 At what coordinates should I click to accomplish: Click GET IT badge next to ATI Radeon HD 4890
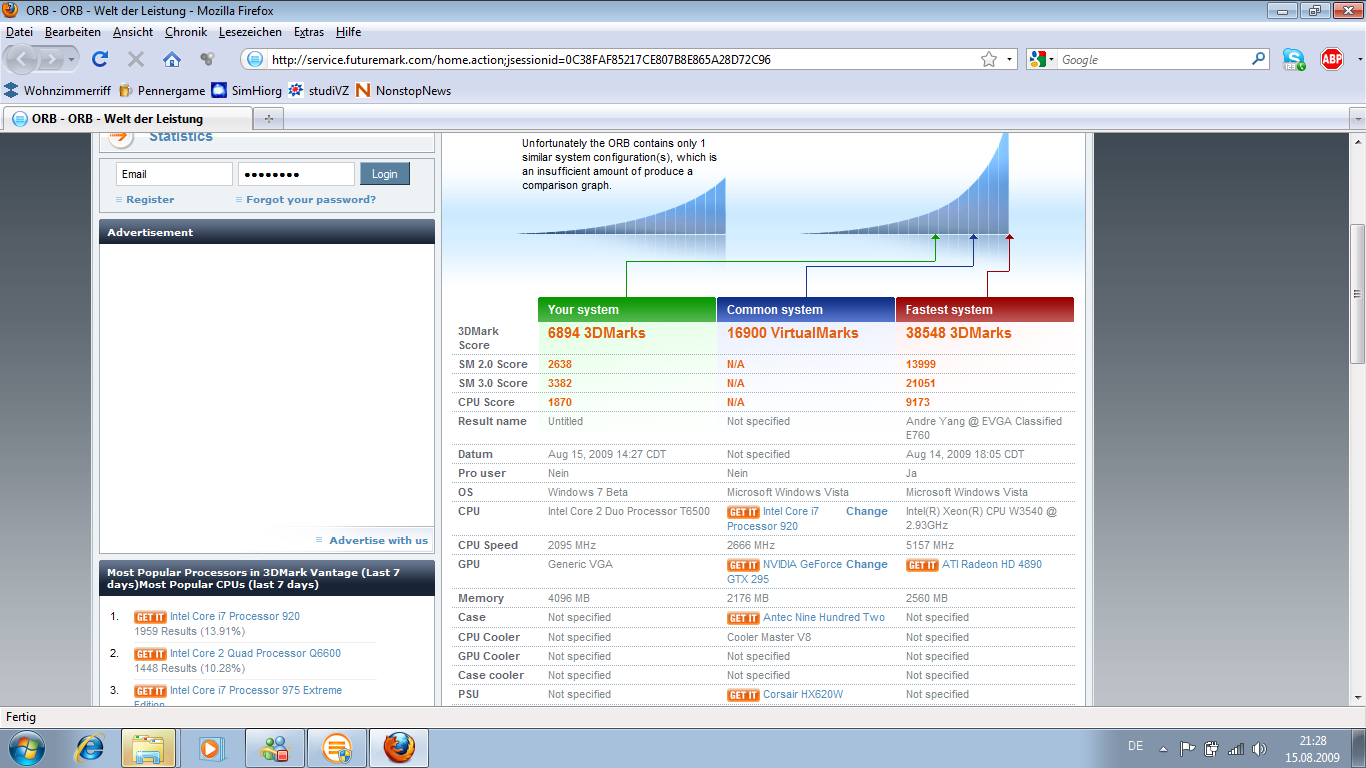[922, 565]
